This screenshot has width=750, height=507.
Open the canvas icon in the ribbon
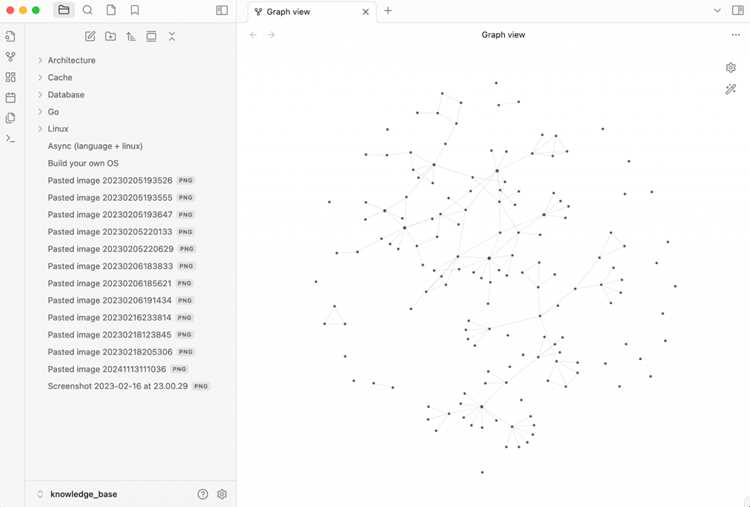pos(11,77)
